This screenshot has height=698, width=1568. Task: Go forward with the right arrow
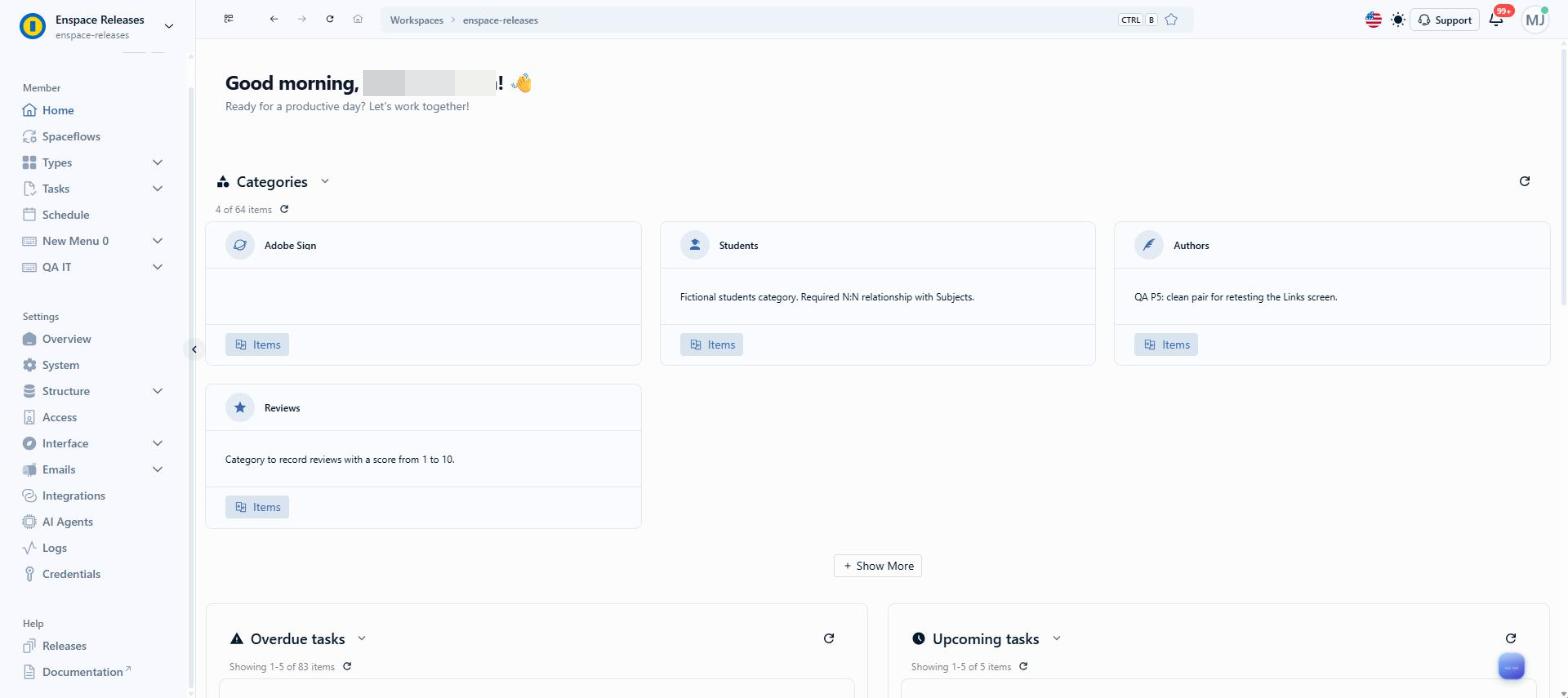point(301,19)
